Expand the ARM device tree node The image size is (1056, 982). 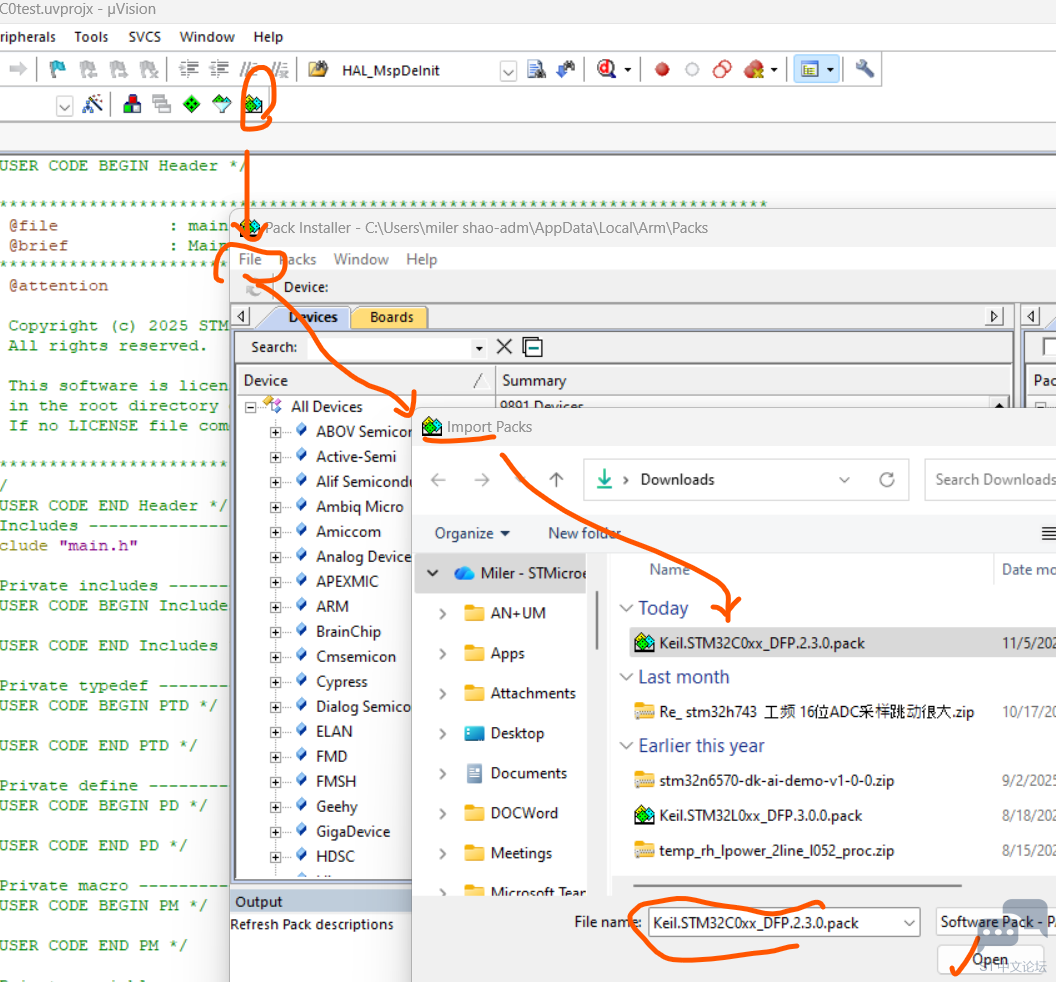click(275, 607)
